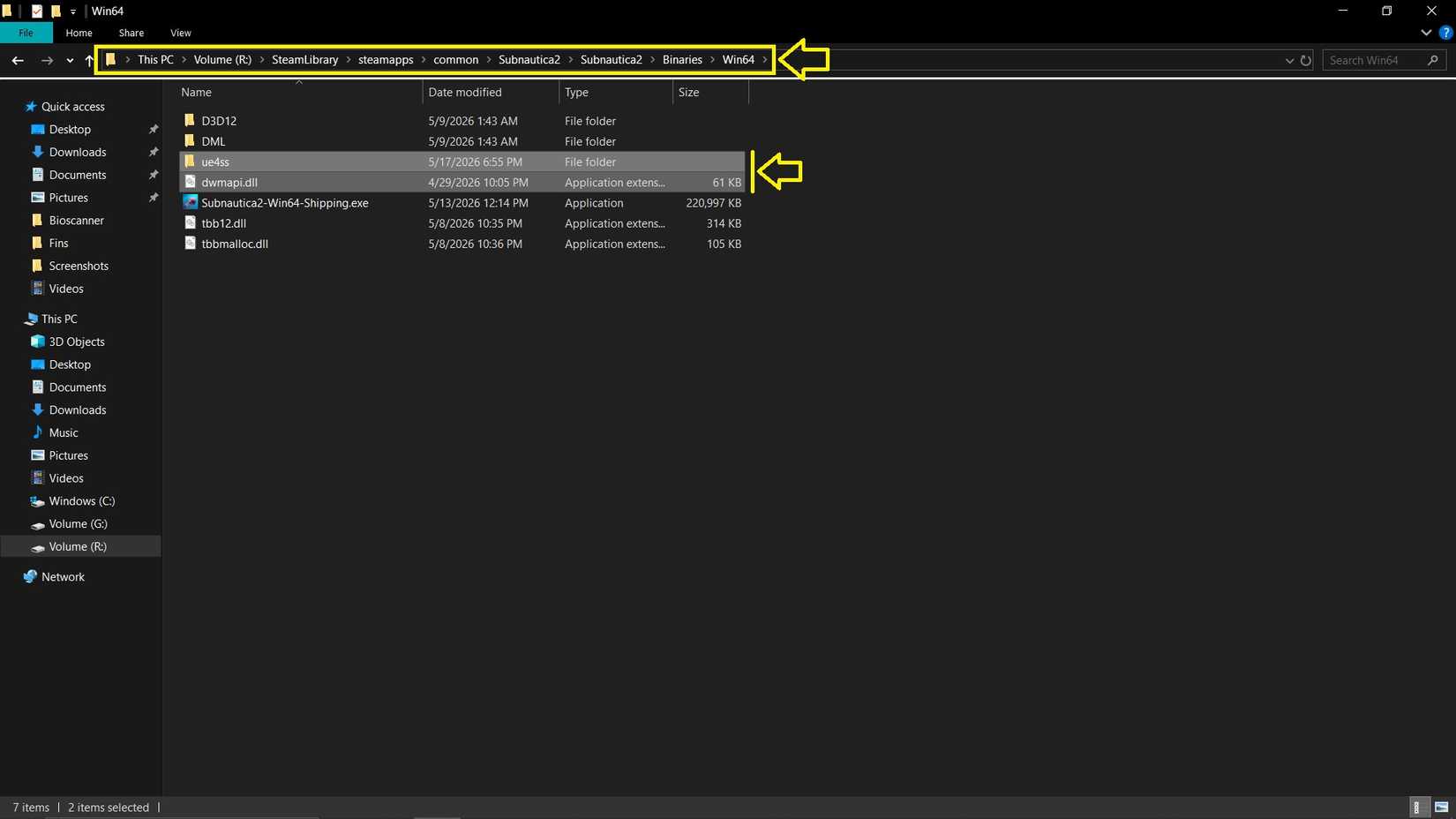Select the Subnautica2-Win64-Shipping.exe application icon
Viewport: 1456px width, 819px height.
pos(190,202)
